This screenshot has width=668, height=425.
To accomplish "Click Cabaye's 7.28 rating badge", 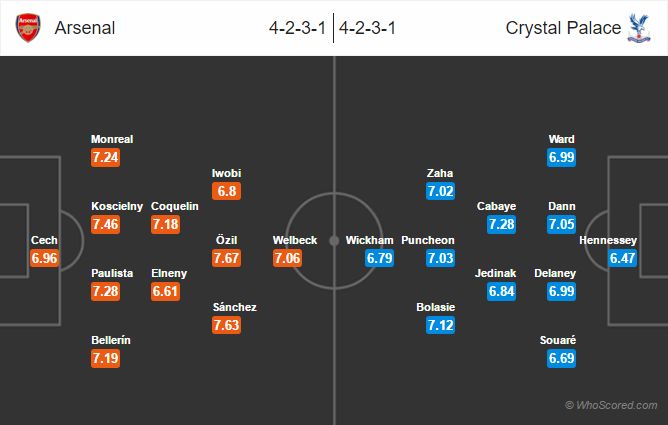I will pos(501,224).
